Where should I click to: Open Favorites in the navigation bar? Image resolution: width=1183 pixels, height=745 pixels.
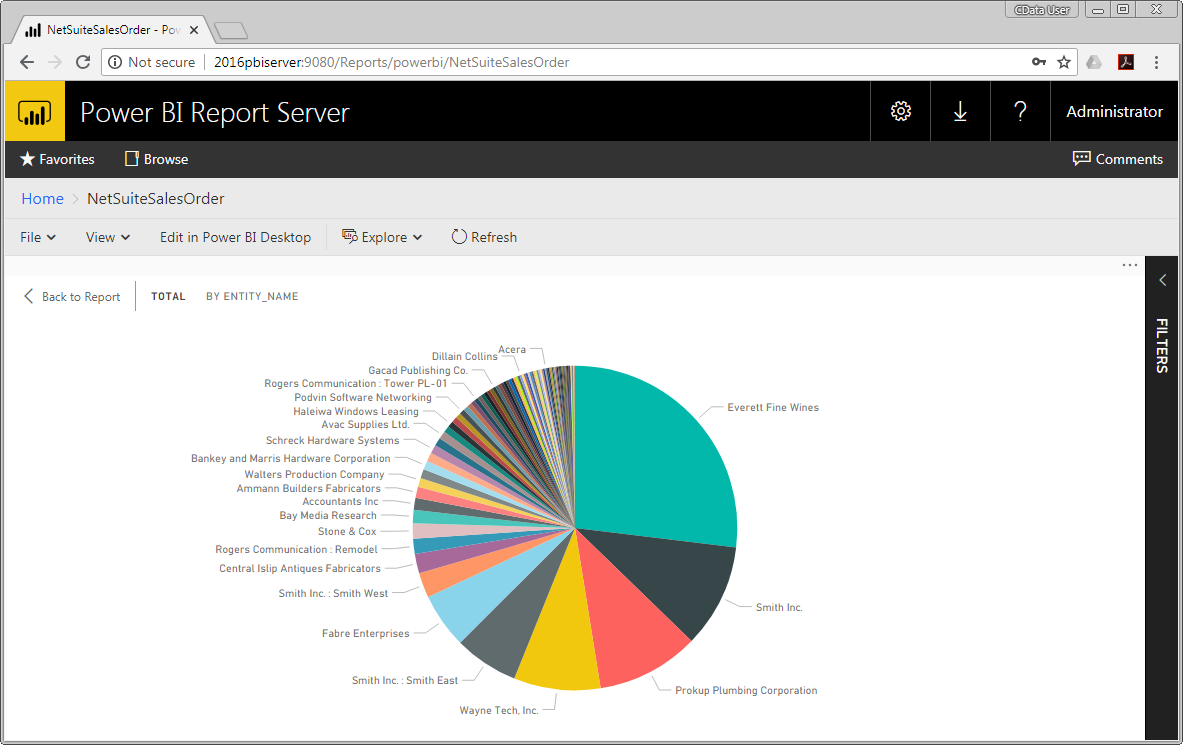[57, 159]
